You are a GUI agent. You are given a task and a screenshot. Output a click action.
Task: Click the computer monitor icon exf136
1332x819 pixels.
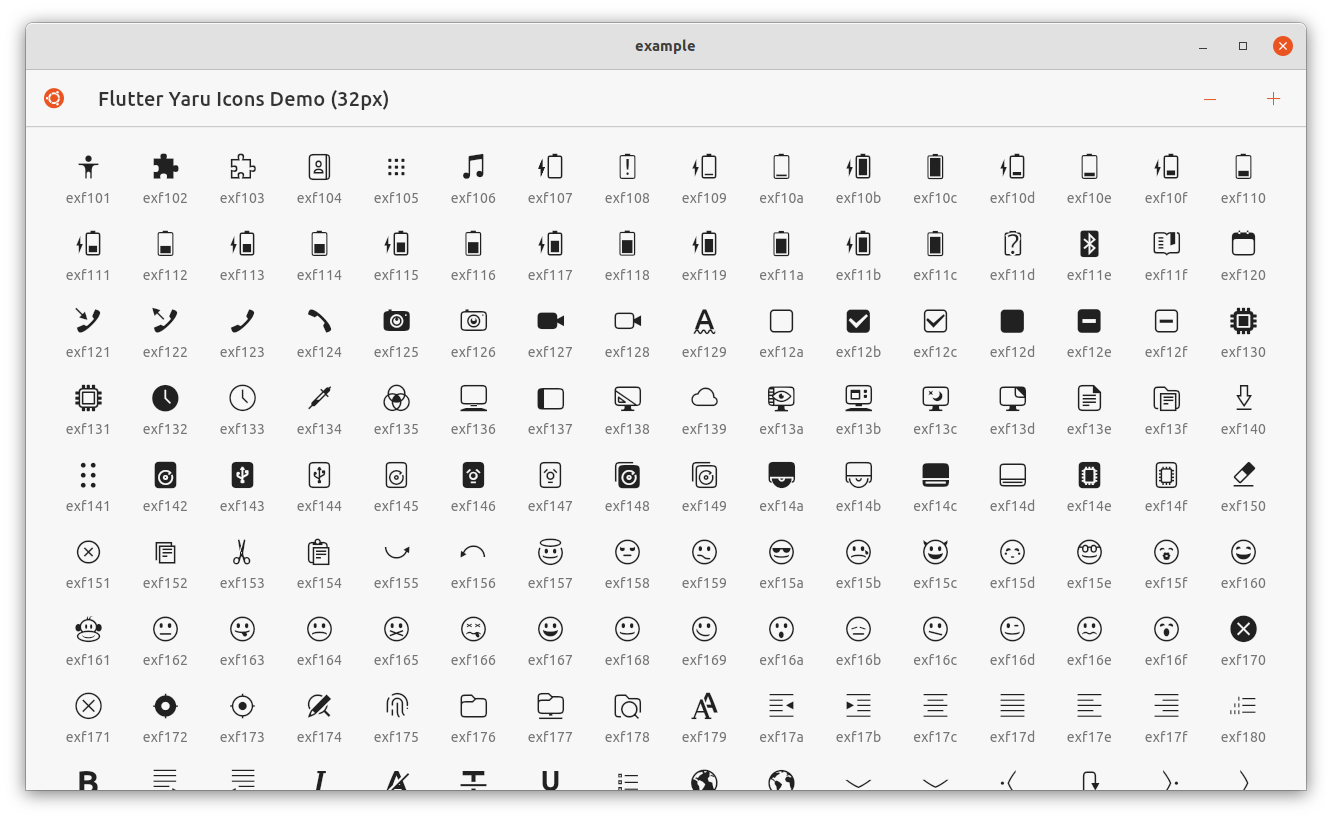coord(473,397)
